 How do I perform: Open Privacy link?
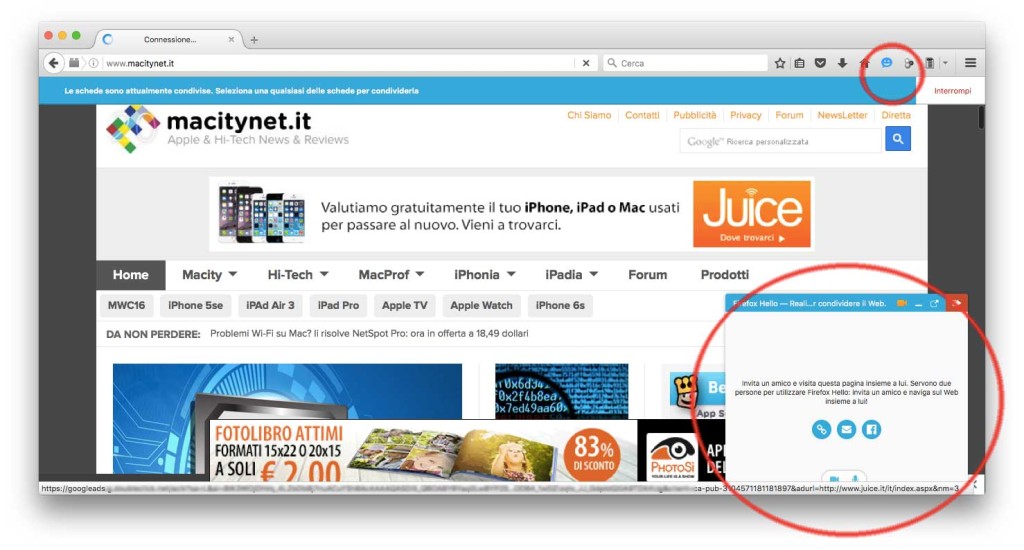tap(746, 115)
